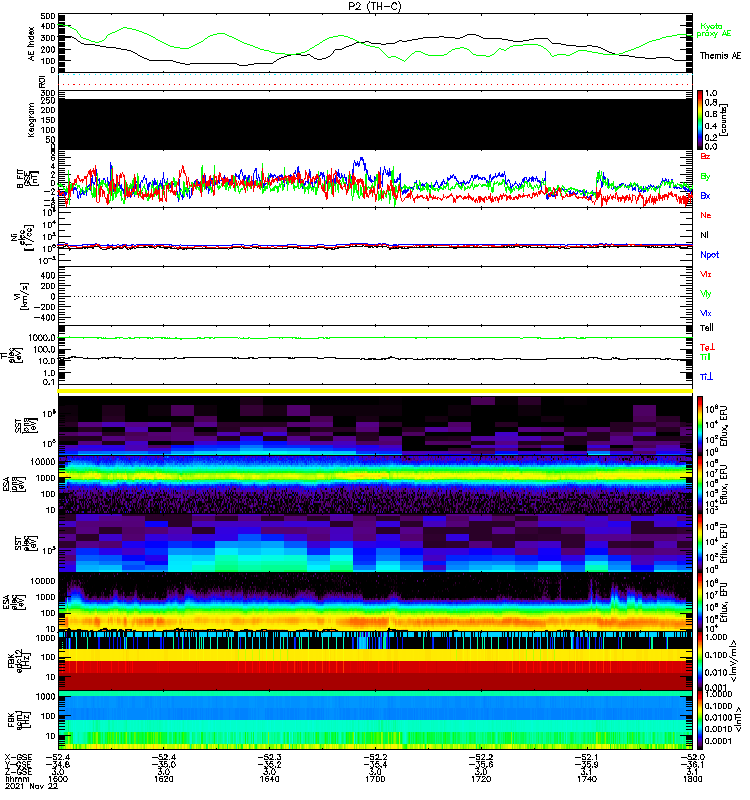The height and width of the screenshot is (800, 750).
Task: Click the 1620 time tick label
Action: [x=164, y=779]
